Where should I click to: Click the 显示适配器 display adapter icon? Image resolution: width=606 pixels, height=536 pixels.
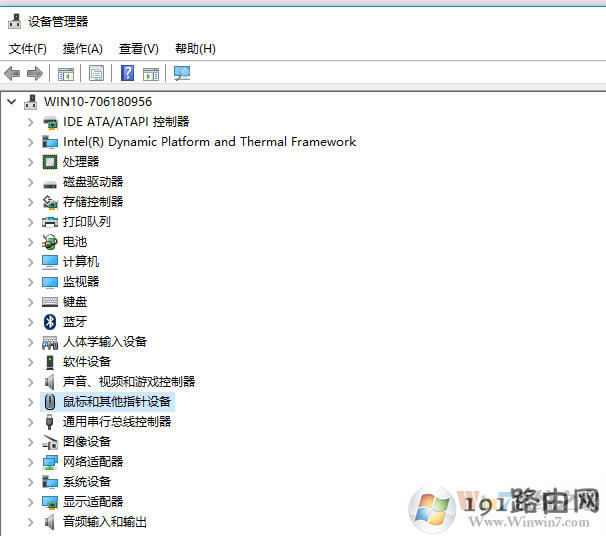tap(50, 502)
